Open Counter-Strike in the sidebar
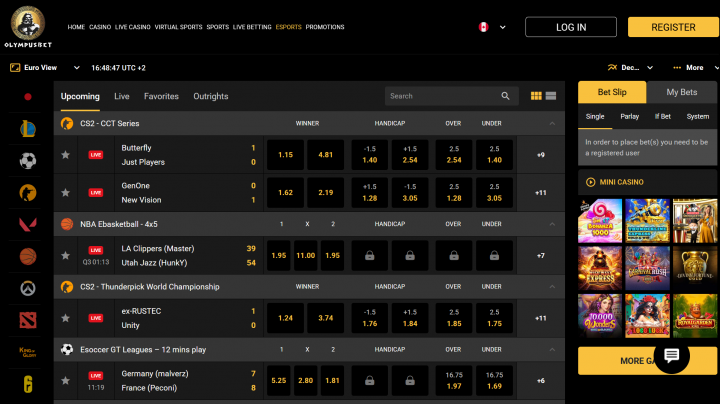720x404 pixels. coord(28,192)
